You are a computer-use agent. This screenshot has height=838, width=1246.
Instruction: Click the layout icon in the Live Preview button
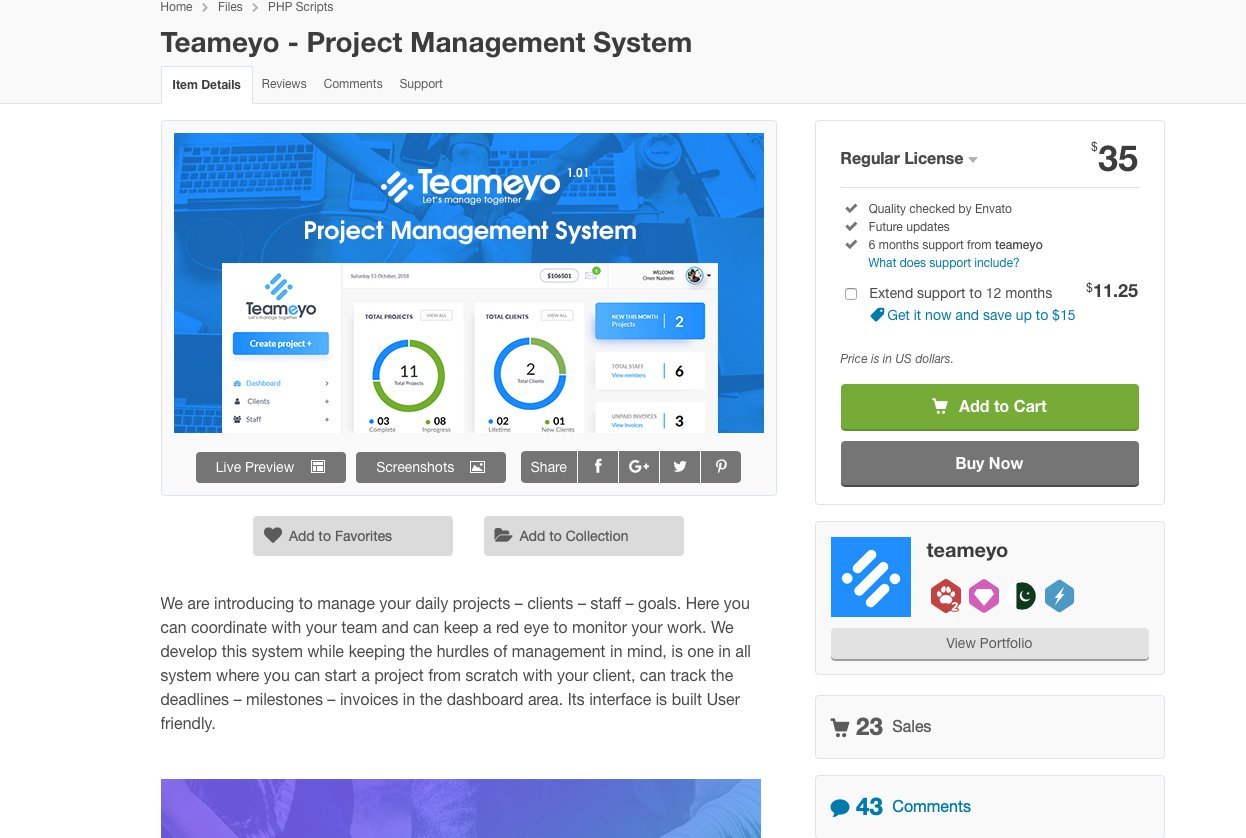tap(318, 467)
